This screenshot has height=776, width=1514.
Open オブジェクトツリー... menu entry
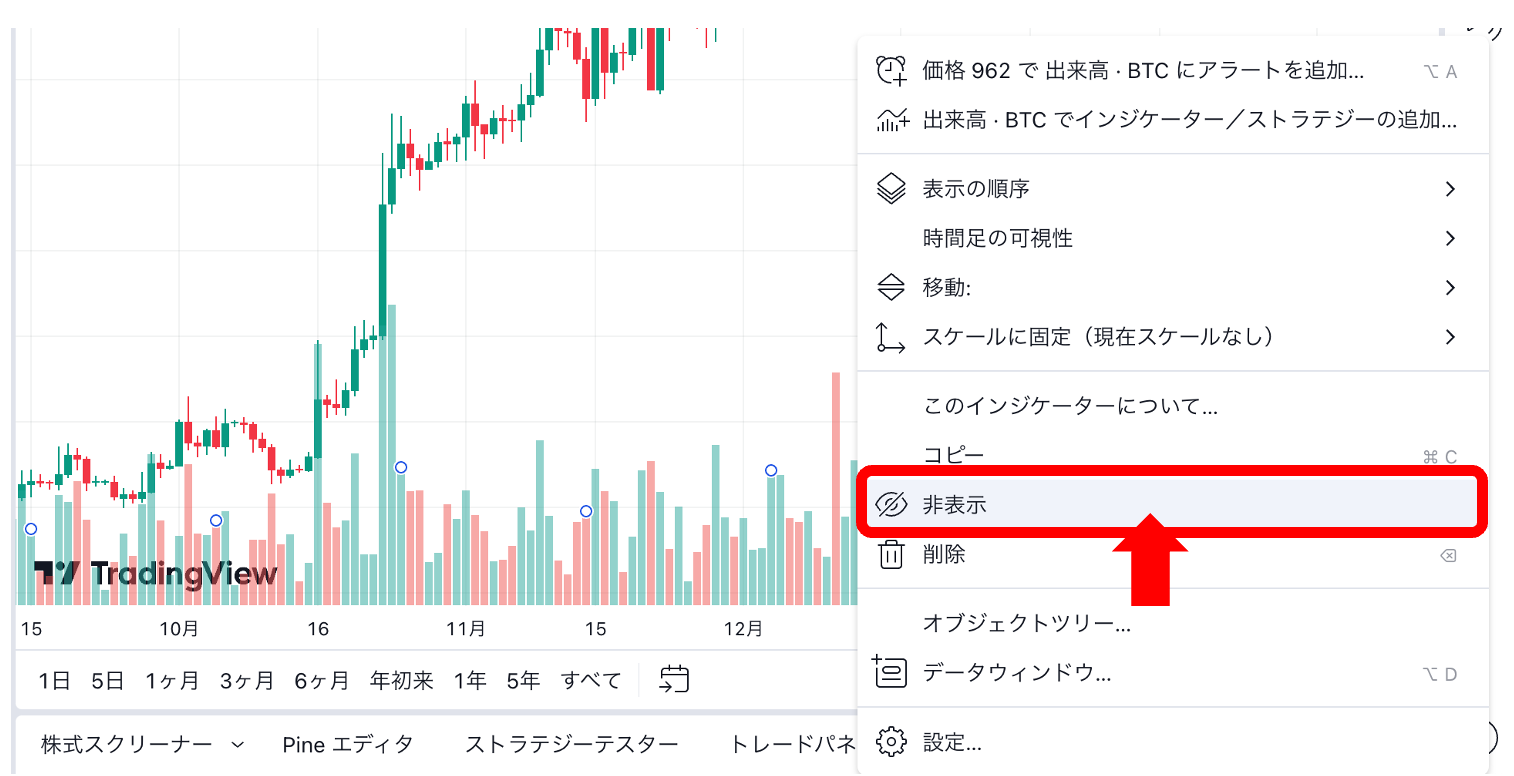click(x=1026, y=624)
